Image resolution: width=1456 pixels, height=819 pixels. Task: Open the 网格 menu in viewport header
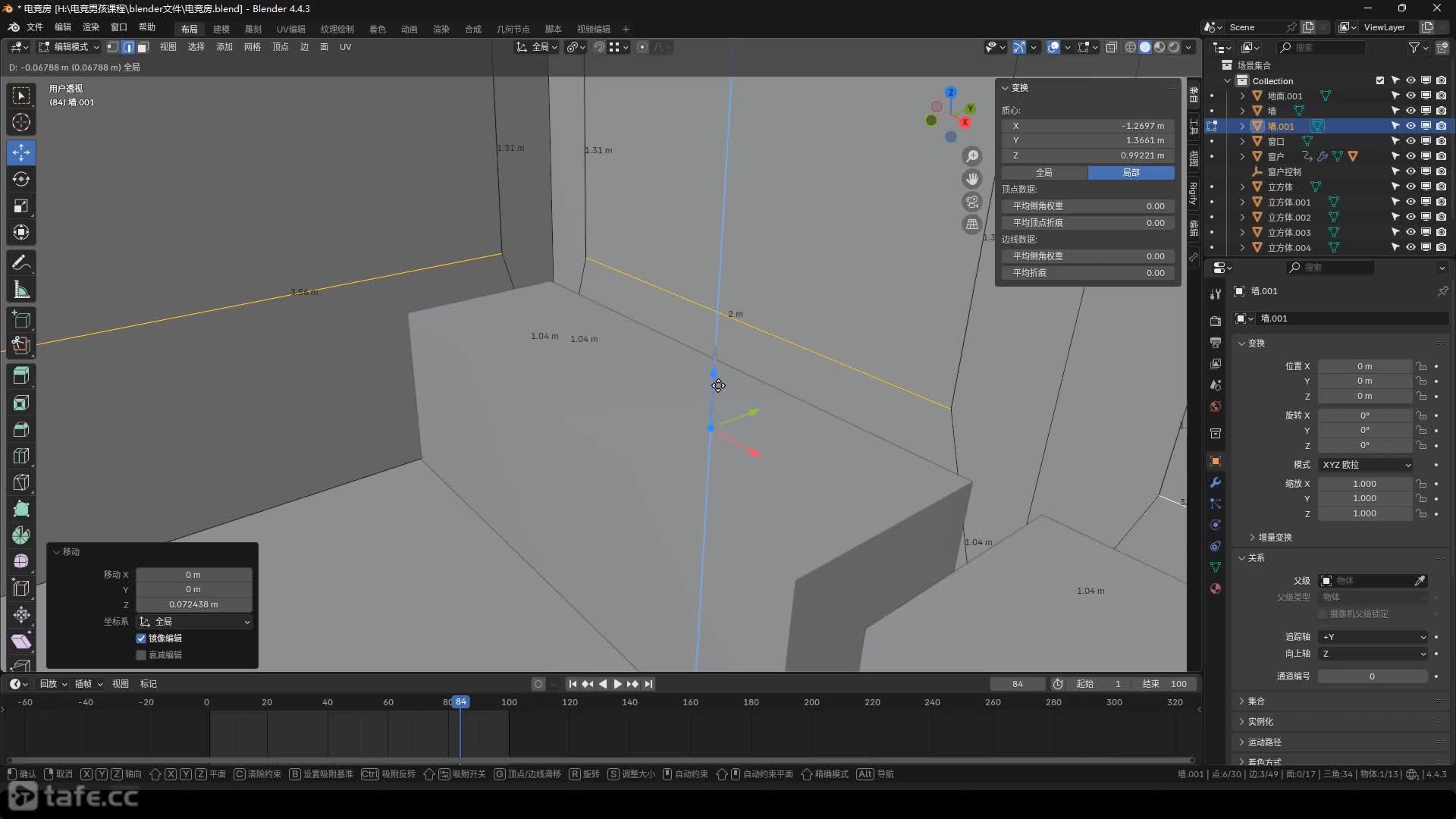(252, 47)
